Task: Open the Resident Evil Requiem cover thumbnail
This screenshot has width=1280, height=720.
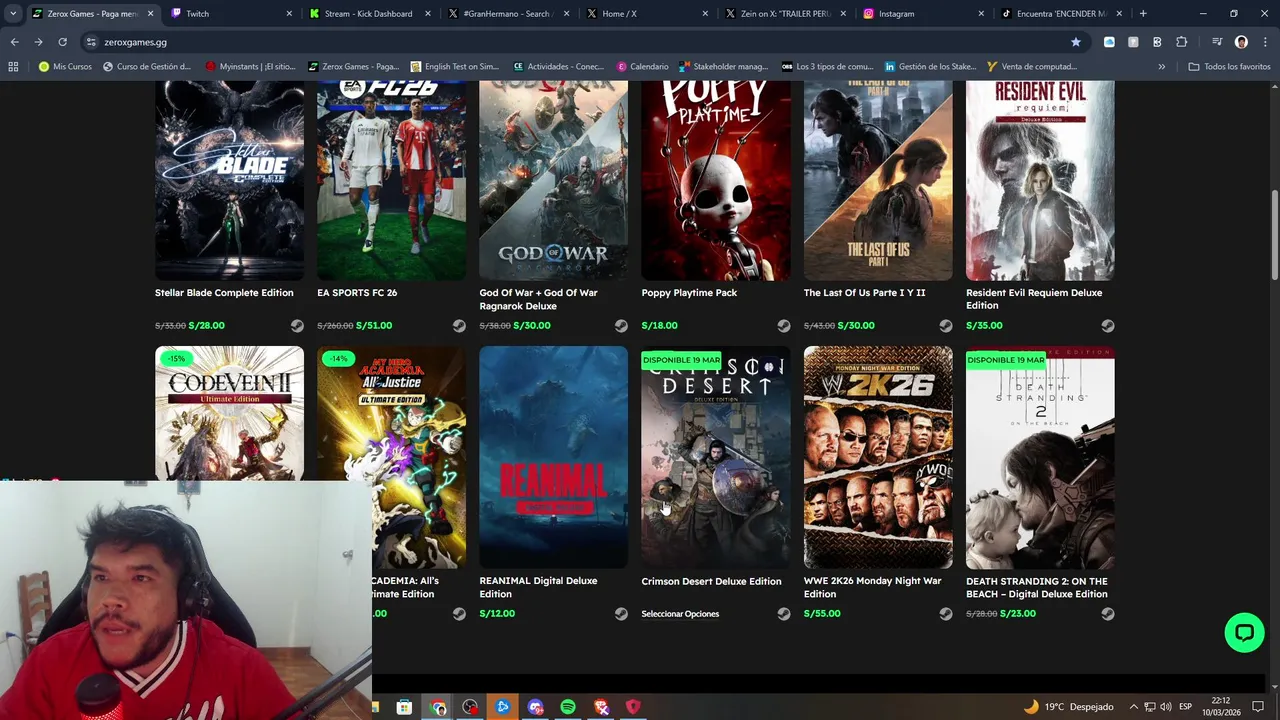Action: (1040, 180)
